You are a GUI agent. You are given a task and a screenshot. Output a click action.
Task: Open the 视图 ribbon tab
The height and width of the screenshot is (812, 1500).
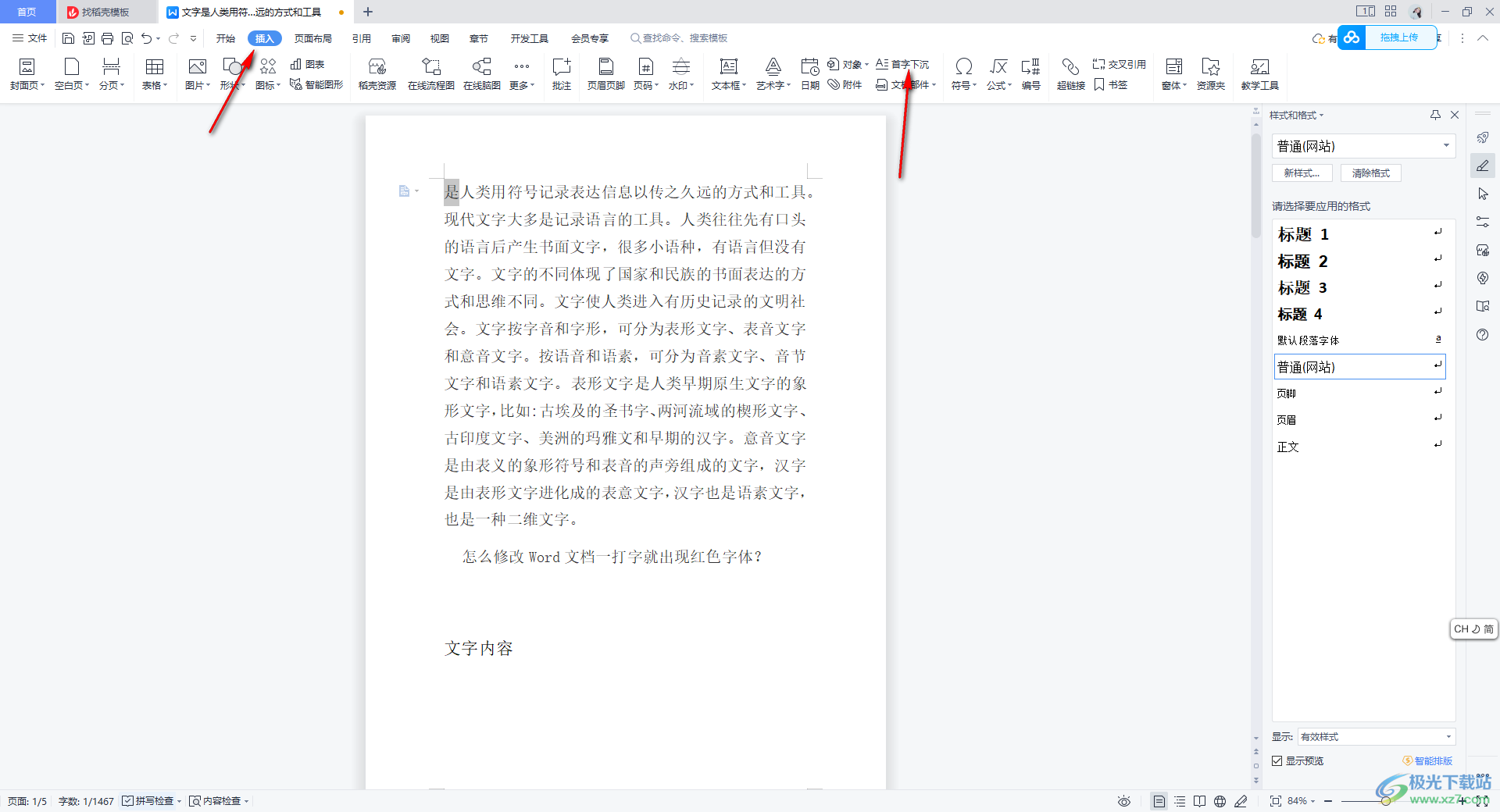[440, 38]
